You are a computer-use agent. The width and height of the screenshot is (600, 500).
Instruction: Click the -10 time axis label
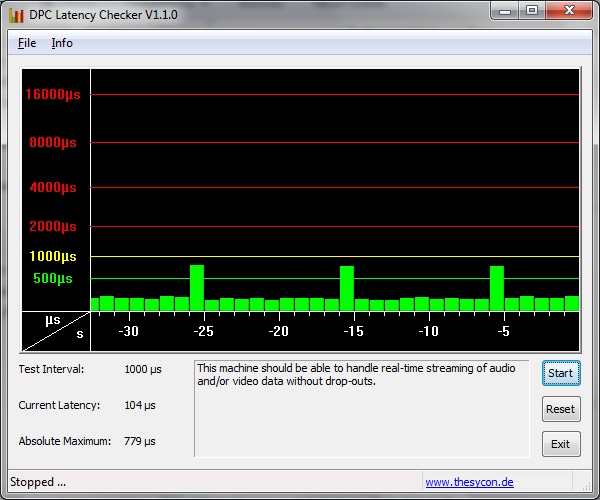(429, 331)
